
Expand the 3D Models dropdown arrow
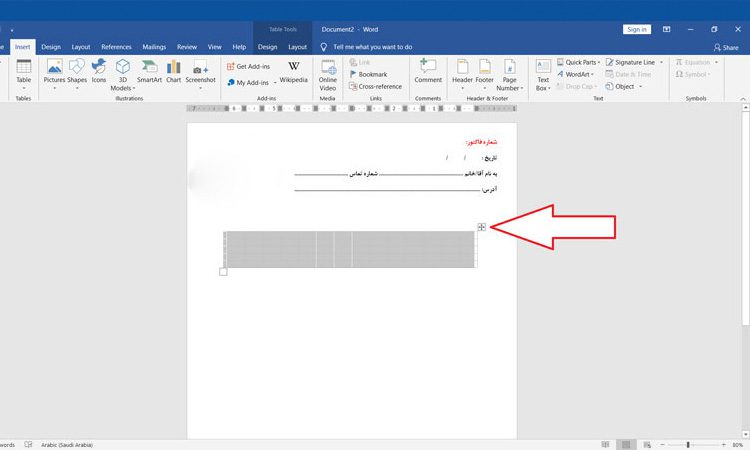(x=134, y=88)
